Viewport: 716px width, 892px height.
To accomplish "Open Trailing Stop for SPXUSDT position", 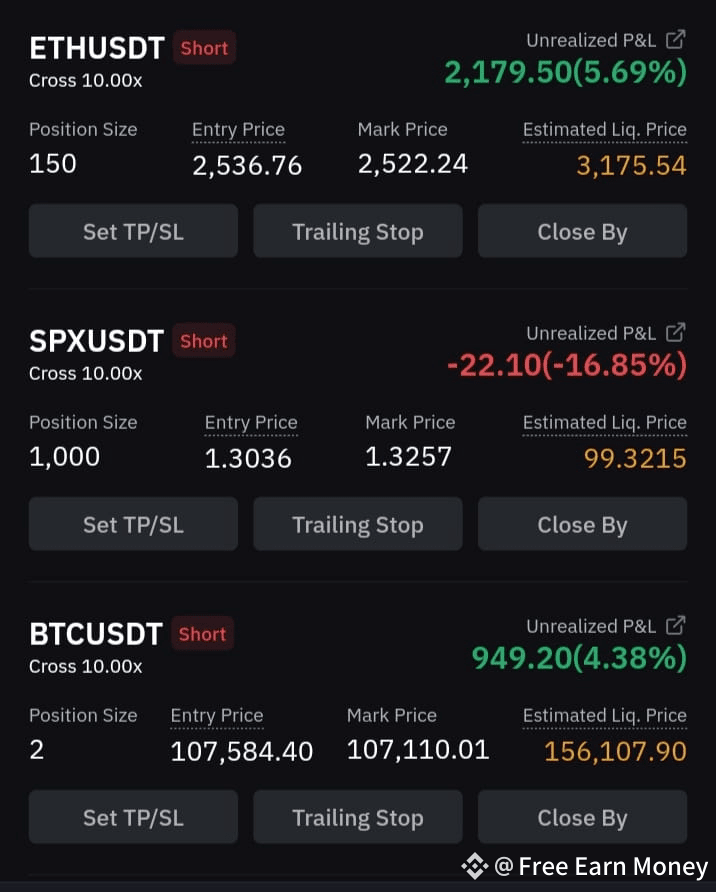I will pos(358,524).
